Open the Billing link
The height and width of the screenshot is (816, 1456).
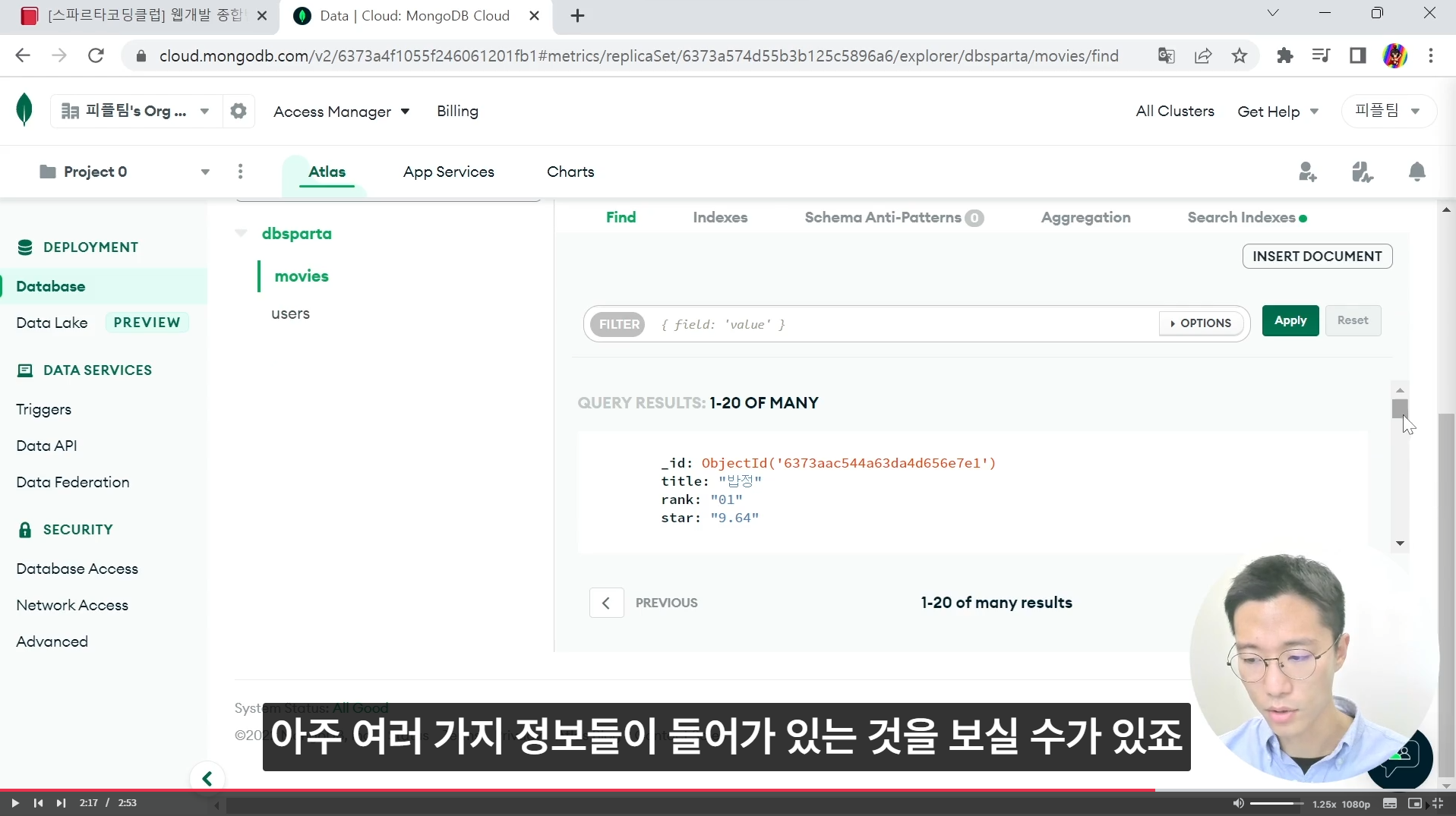457,111
